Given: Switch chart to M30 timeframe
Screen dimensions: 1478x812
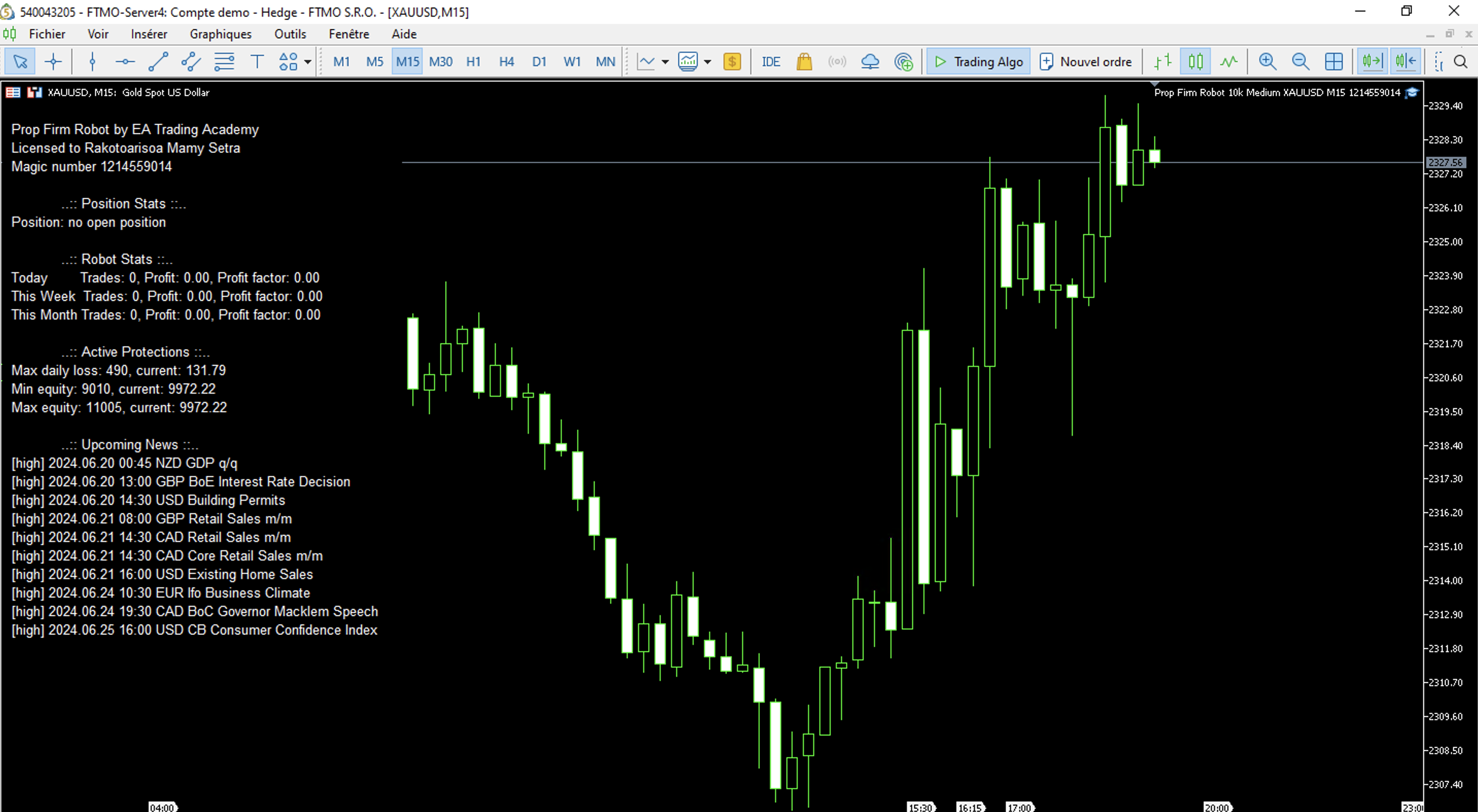Looking at the screenshot, I should pyautogui.click(x=441, y=61).
